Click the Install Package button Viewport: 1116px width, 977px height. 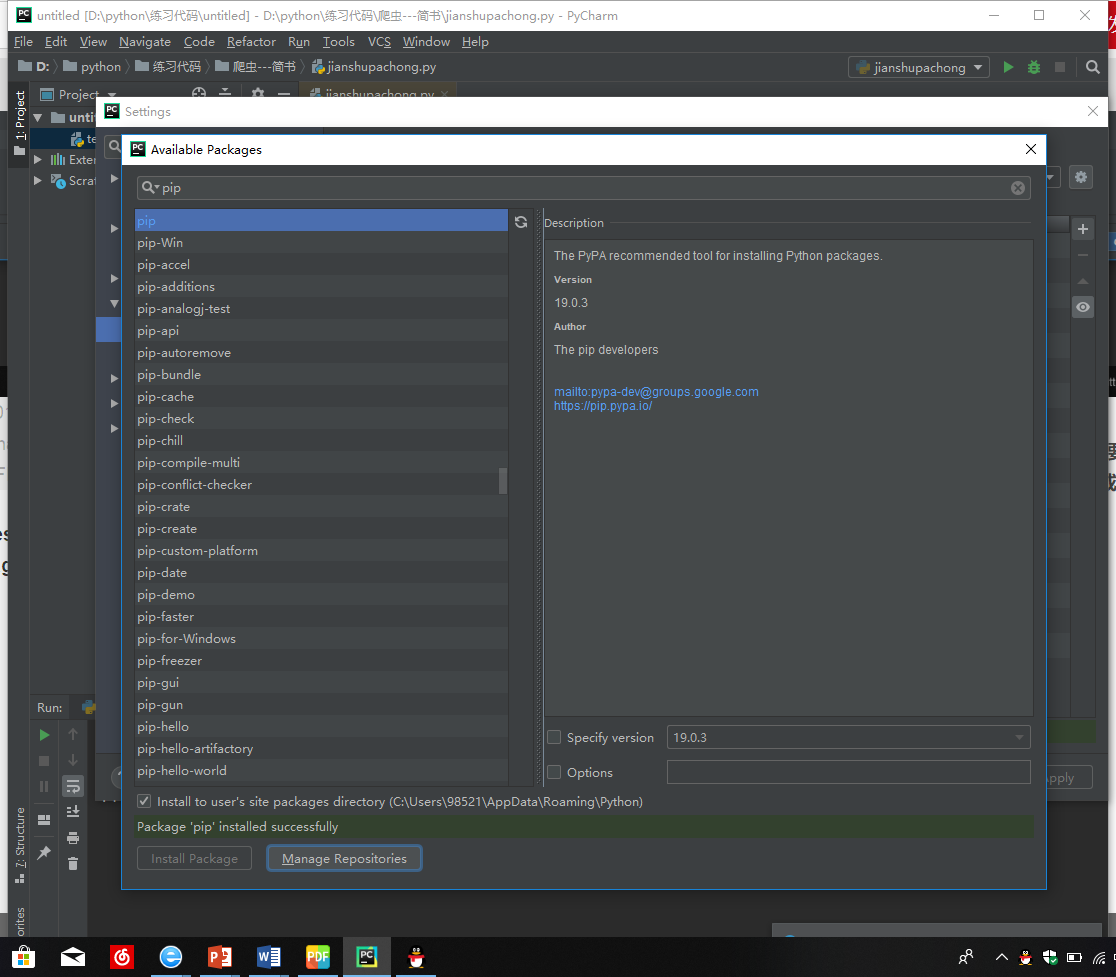194,858
